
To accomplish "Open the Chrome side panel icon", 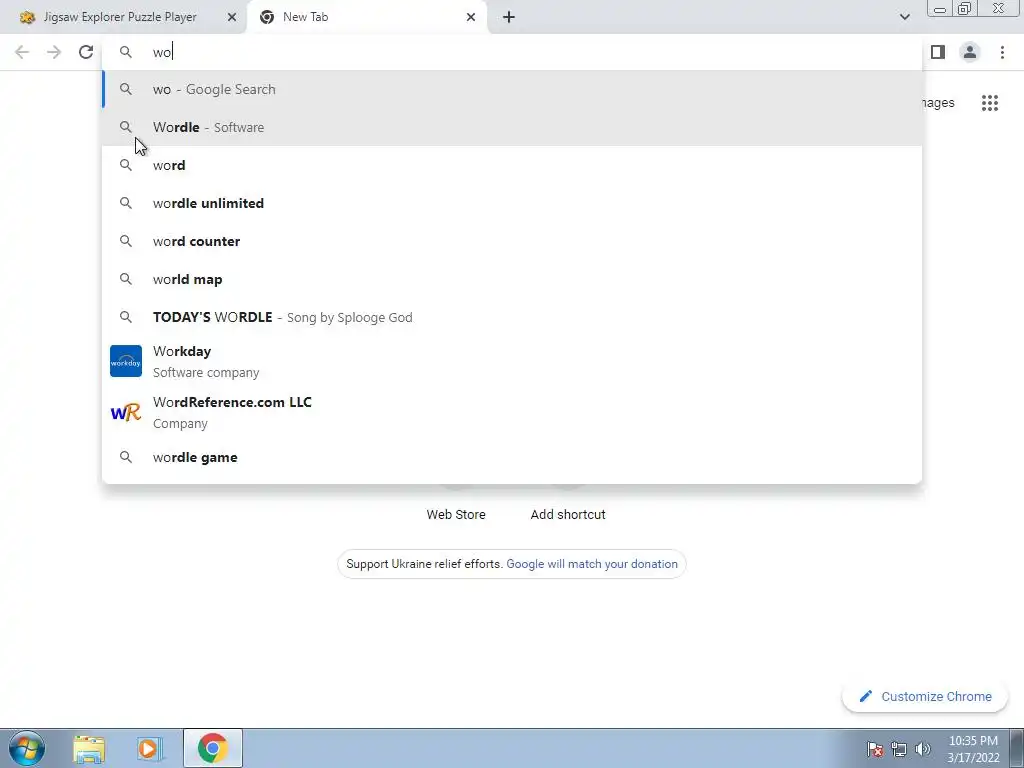I will [x=938, y=52].
